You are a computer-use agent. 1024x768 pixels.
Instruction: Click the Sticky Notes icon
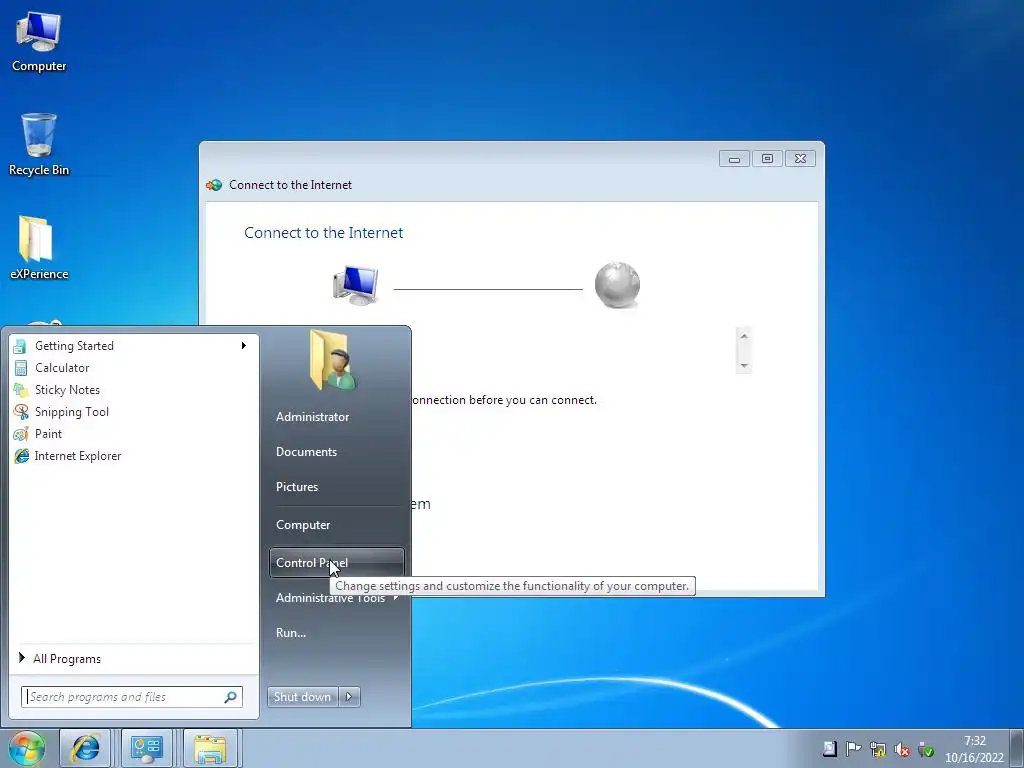click(x=20, y=390)
